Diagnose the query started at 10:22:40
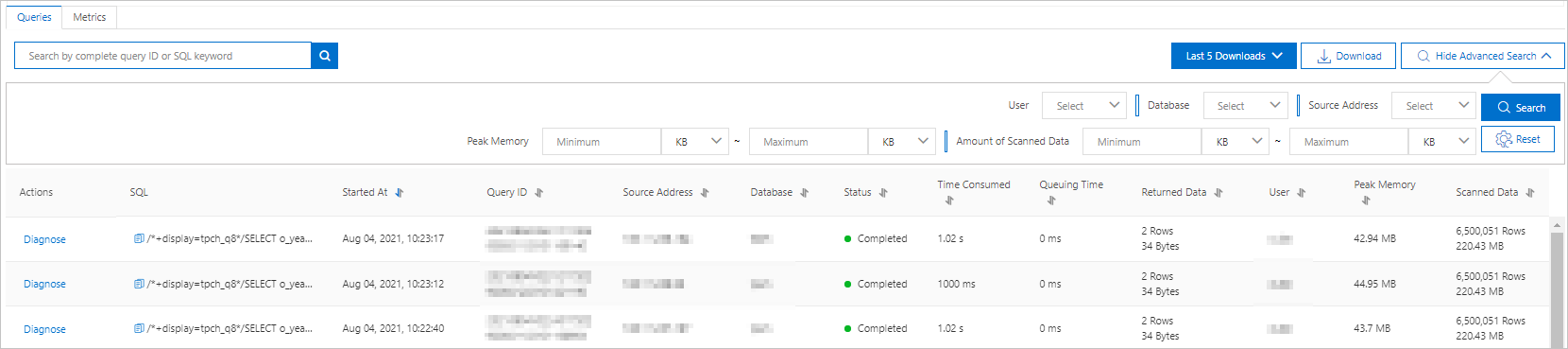1568x349 pixels. 44,329
